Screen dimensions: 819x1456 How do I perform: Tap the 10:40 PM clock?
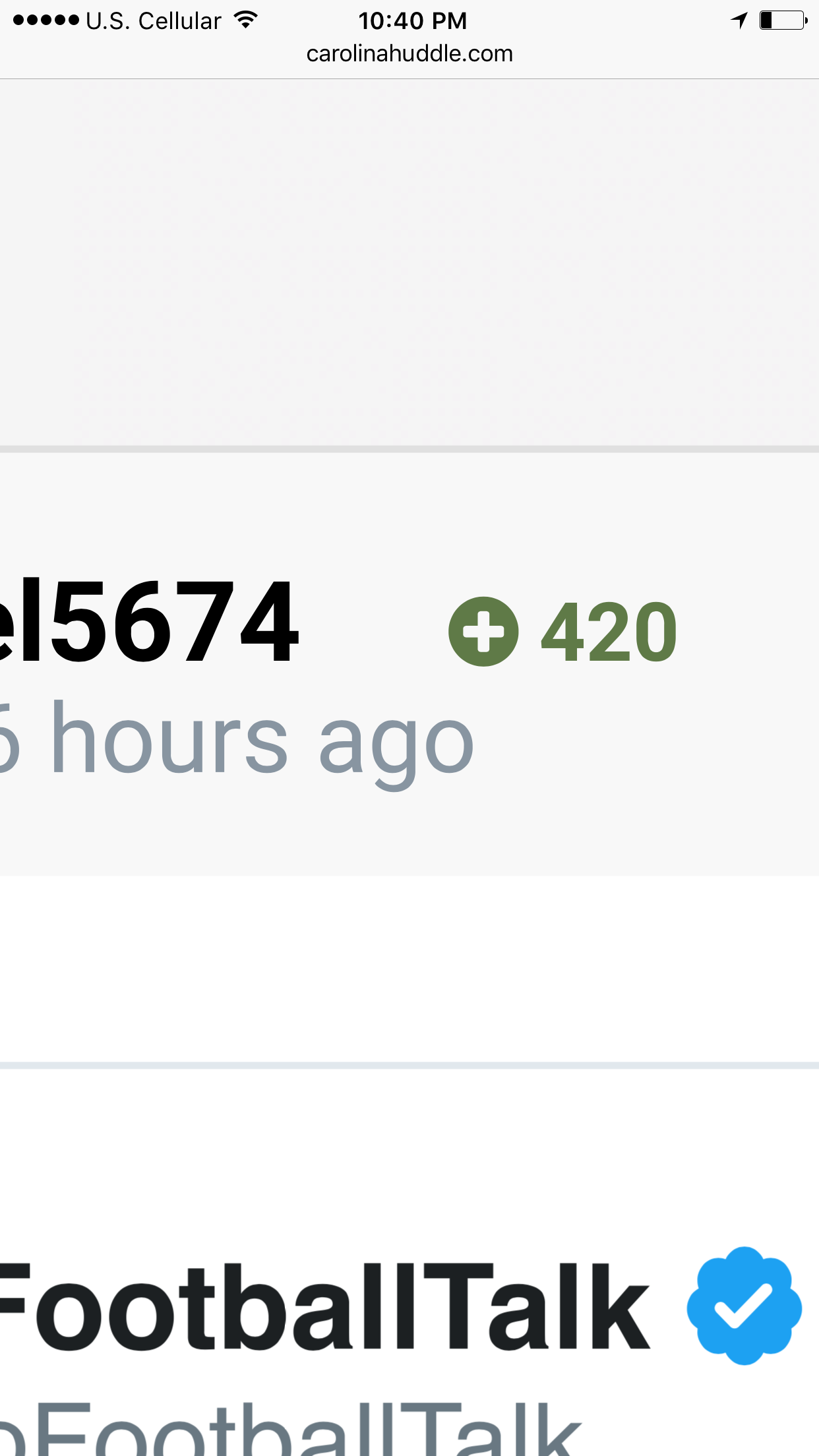tap(412, 21)
